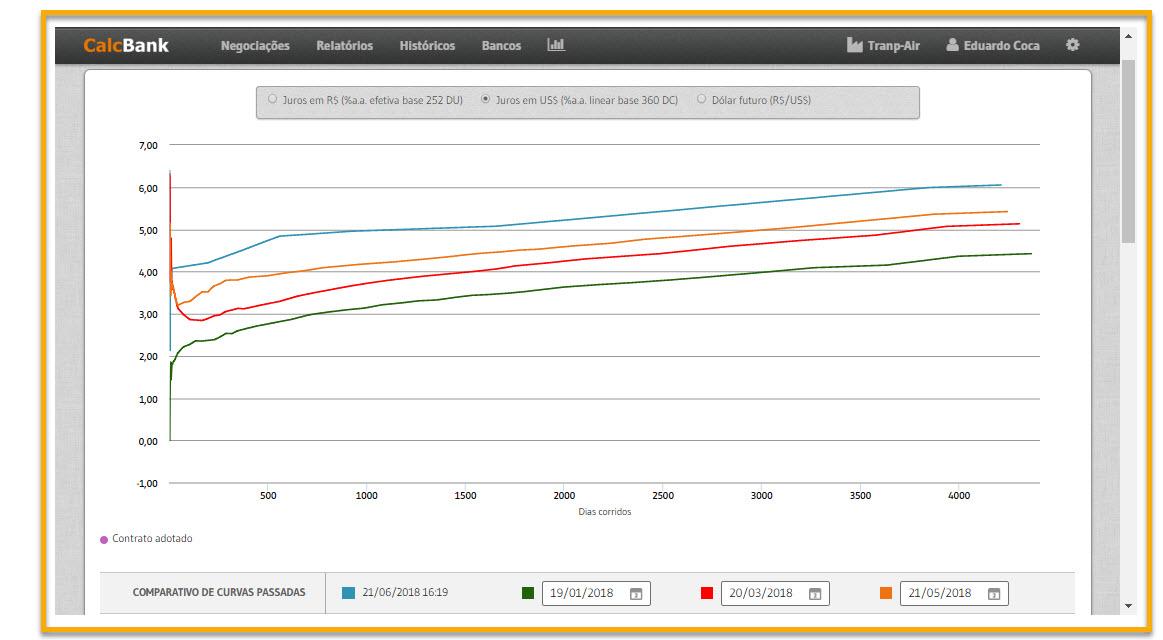
Task: Click the user icon beside Eduardo Coca
Action: click(x=952, y=45)
